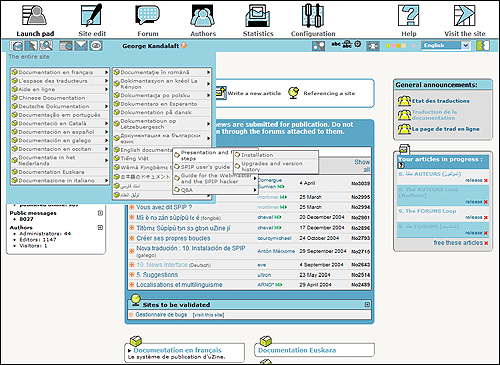This screenshot has width=500, height=365.
Task: Open Gestionnaire de bugs site link
Action: pyautogui.click(x=161, y=314)
